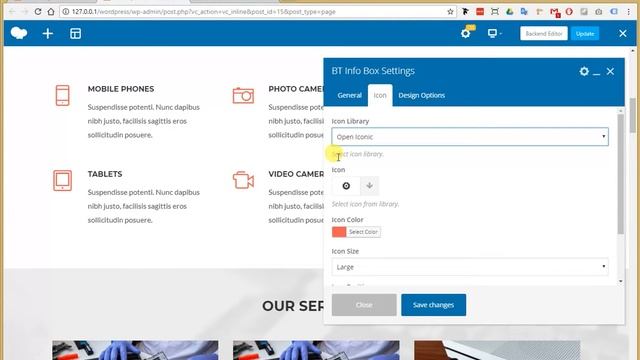640x360 pixels.
Task: Bookmark page with star icon
Action: click(450, 12)
